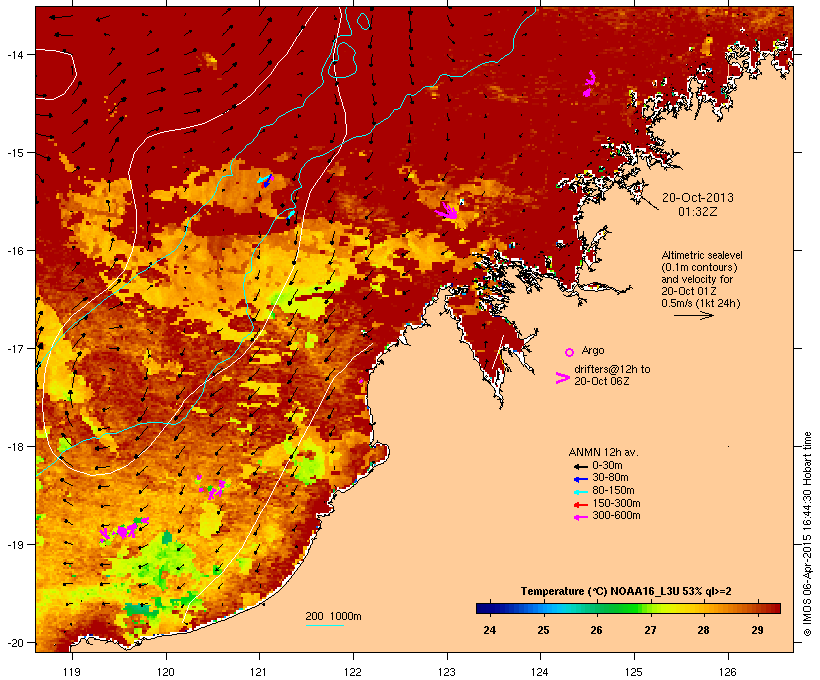
Task: Click the cyan 80-150m legend arrow
Action: click(581, 492)
